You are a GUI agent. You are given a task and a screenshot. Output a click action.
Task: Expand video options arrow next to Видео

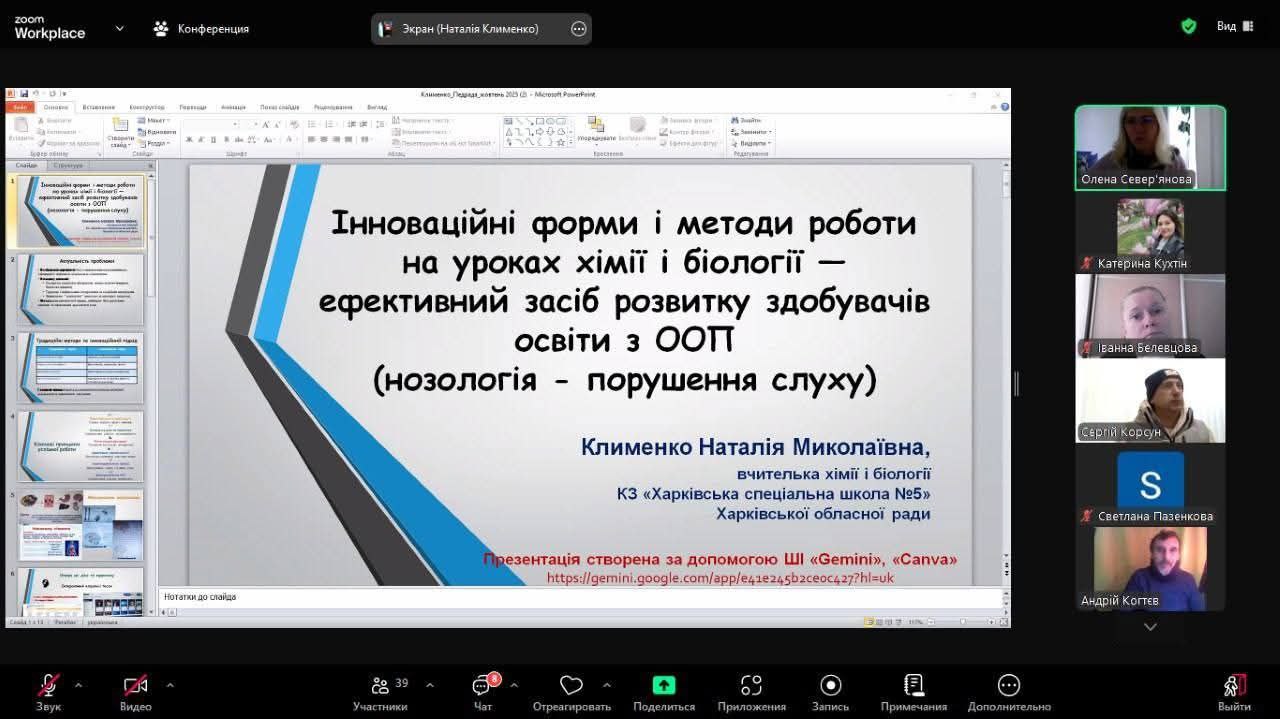pos(170,685)
